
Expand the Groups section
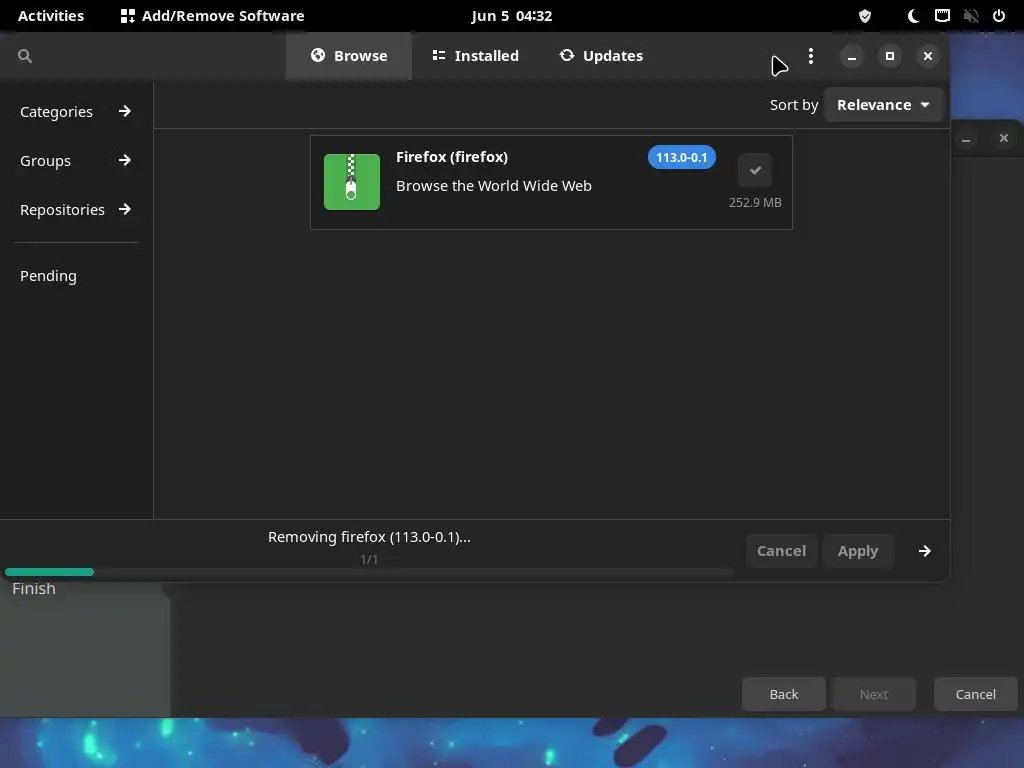click(76, 161)
